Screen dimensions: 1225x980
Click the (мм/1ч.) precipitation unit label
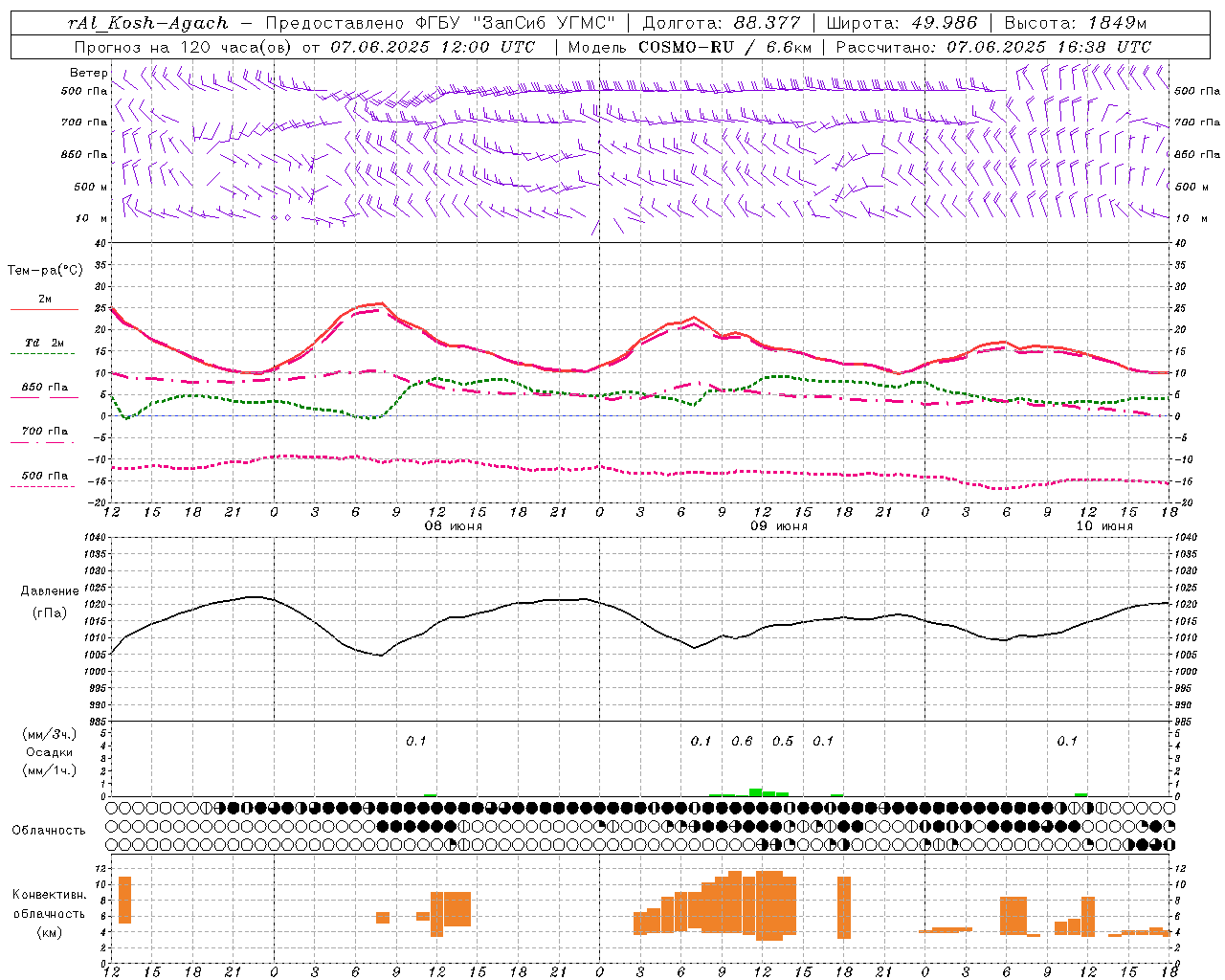[50, 770]
